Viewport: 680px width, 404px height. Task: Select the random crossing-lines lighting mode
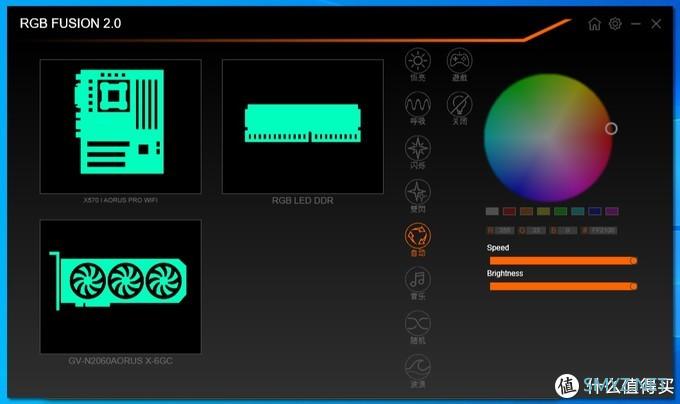(x=418, y=323)
